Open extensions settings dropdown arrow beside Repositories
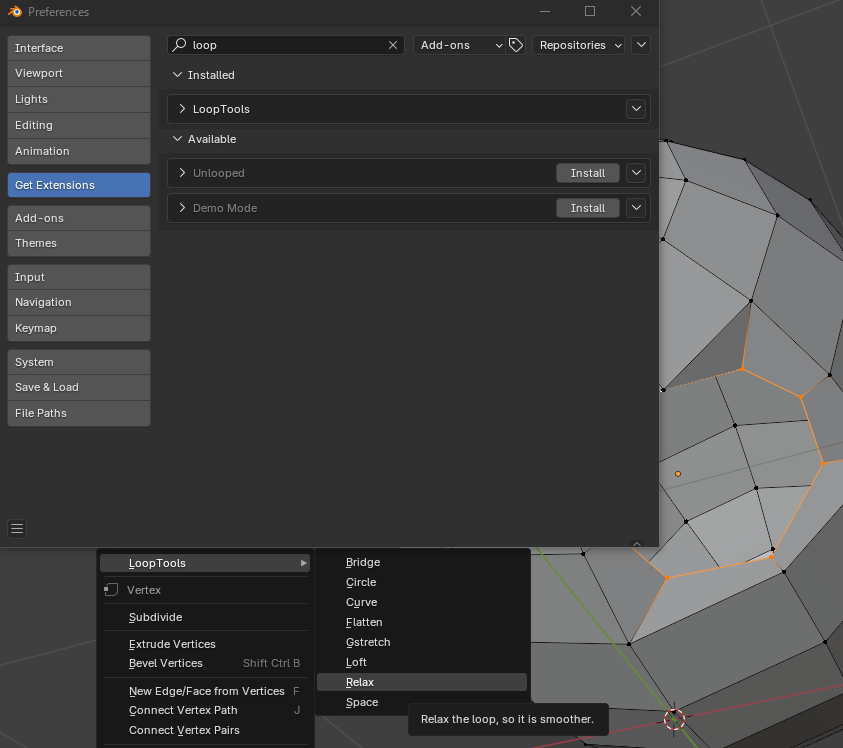This screenshot has width=843, height=748. pos(641,45)
